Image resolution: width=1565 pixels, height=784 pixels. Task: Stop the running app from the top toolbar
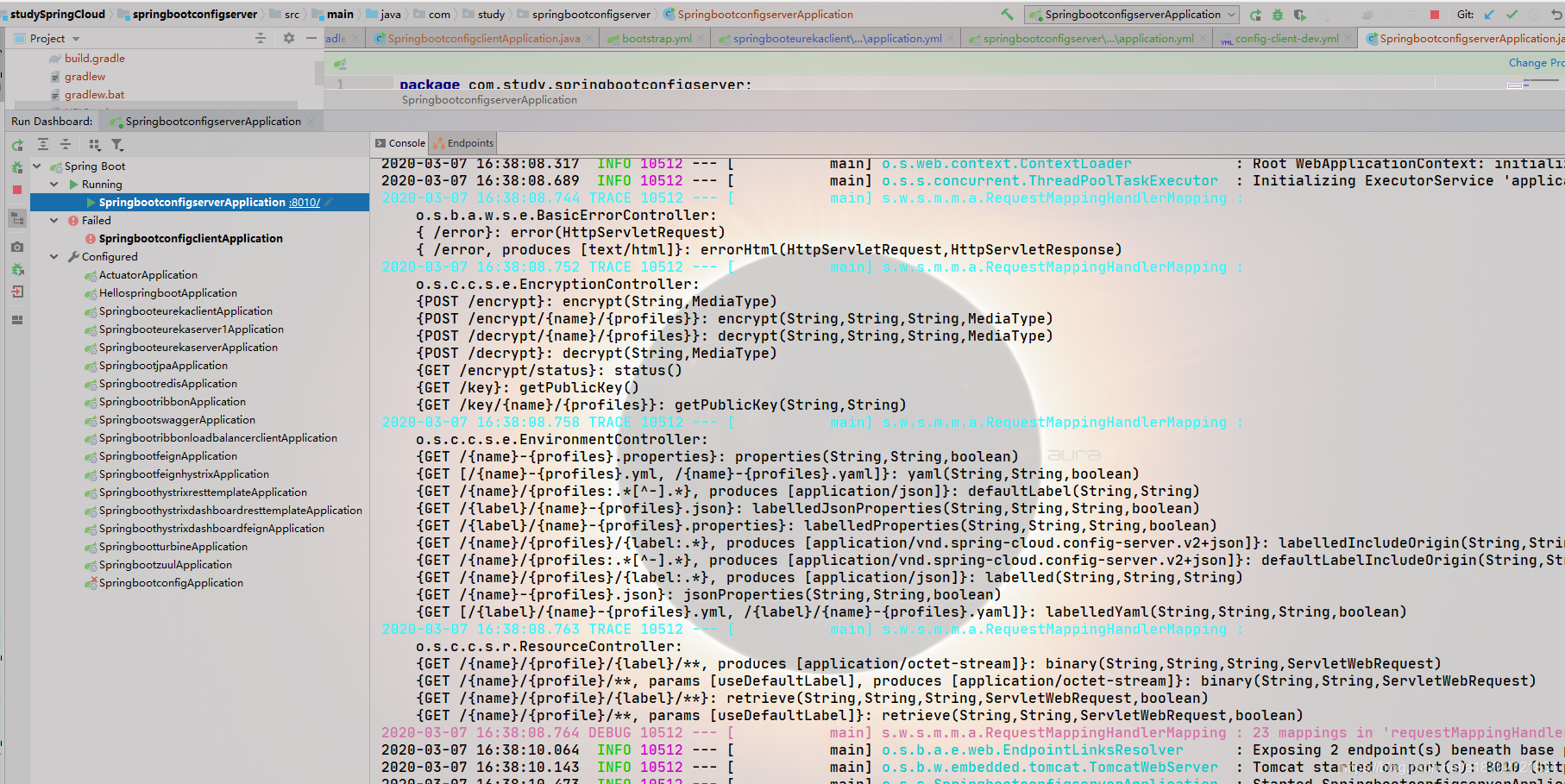pos(1435,15)
